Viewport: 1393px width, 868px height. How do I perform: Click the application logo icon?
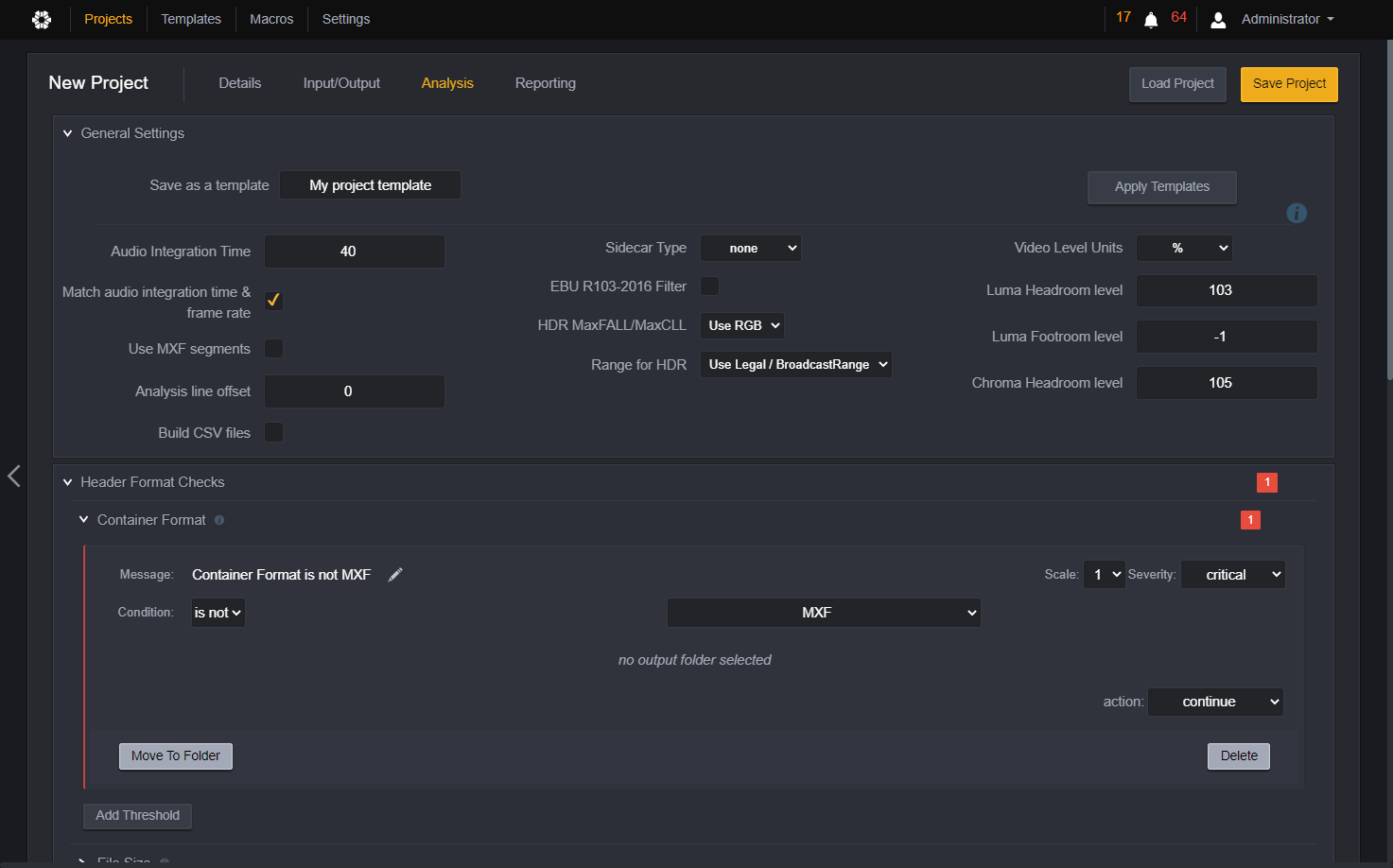click(42, 19)
